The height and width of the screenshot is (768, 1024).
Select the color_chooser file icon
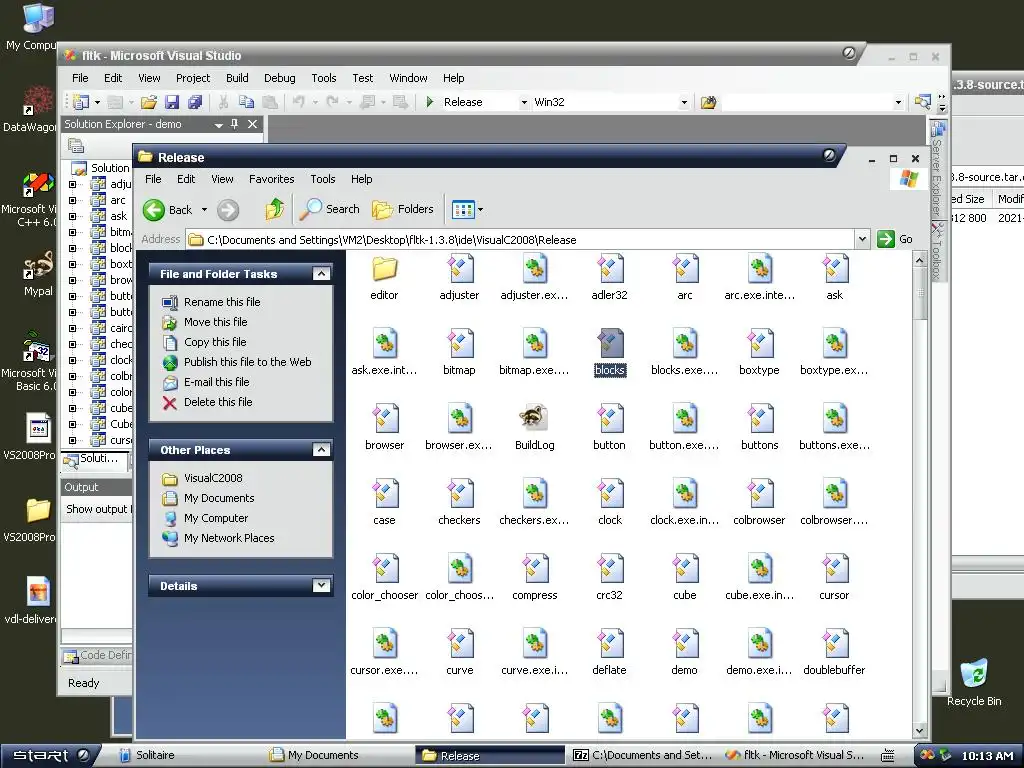[x=385, y=569]
